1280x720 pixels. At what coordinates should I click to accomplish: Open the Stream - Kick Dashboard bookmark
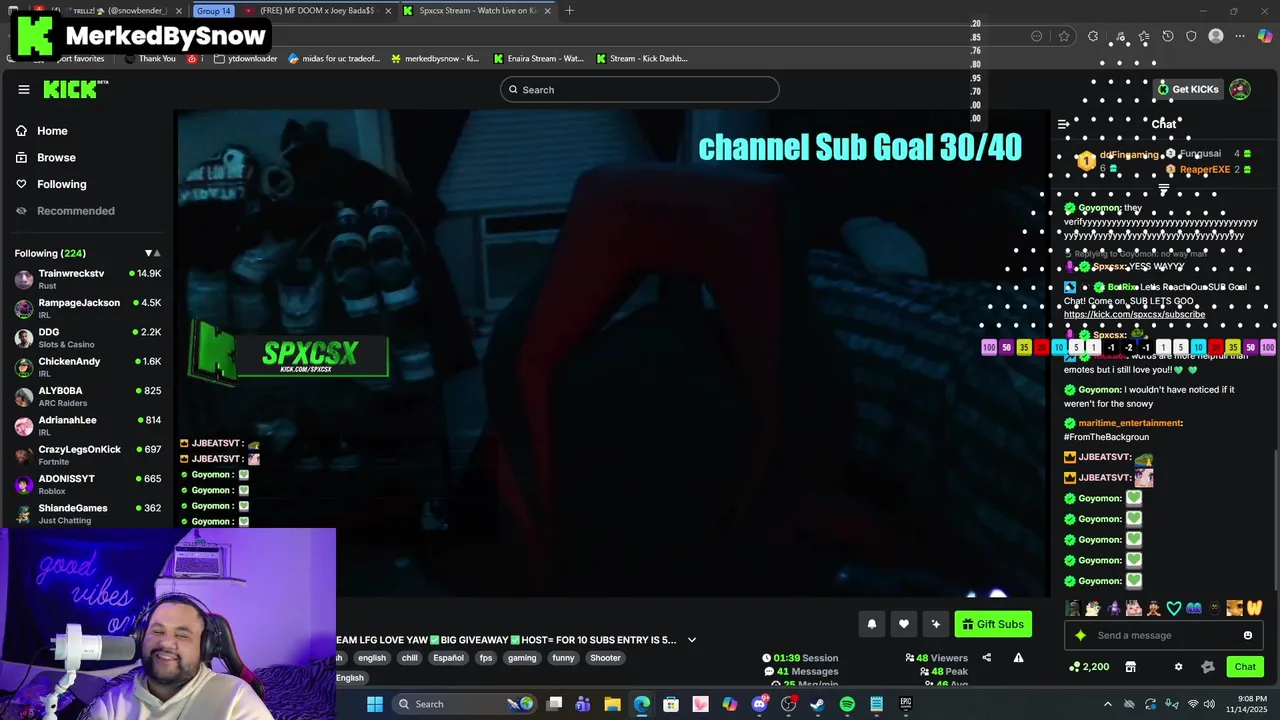(642, 59)
